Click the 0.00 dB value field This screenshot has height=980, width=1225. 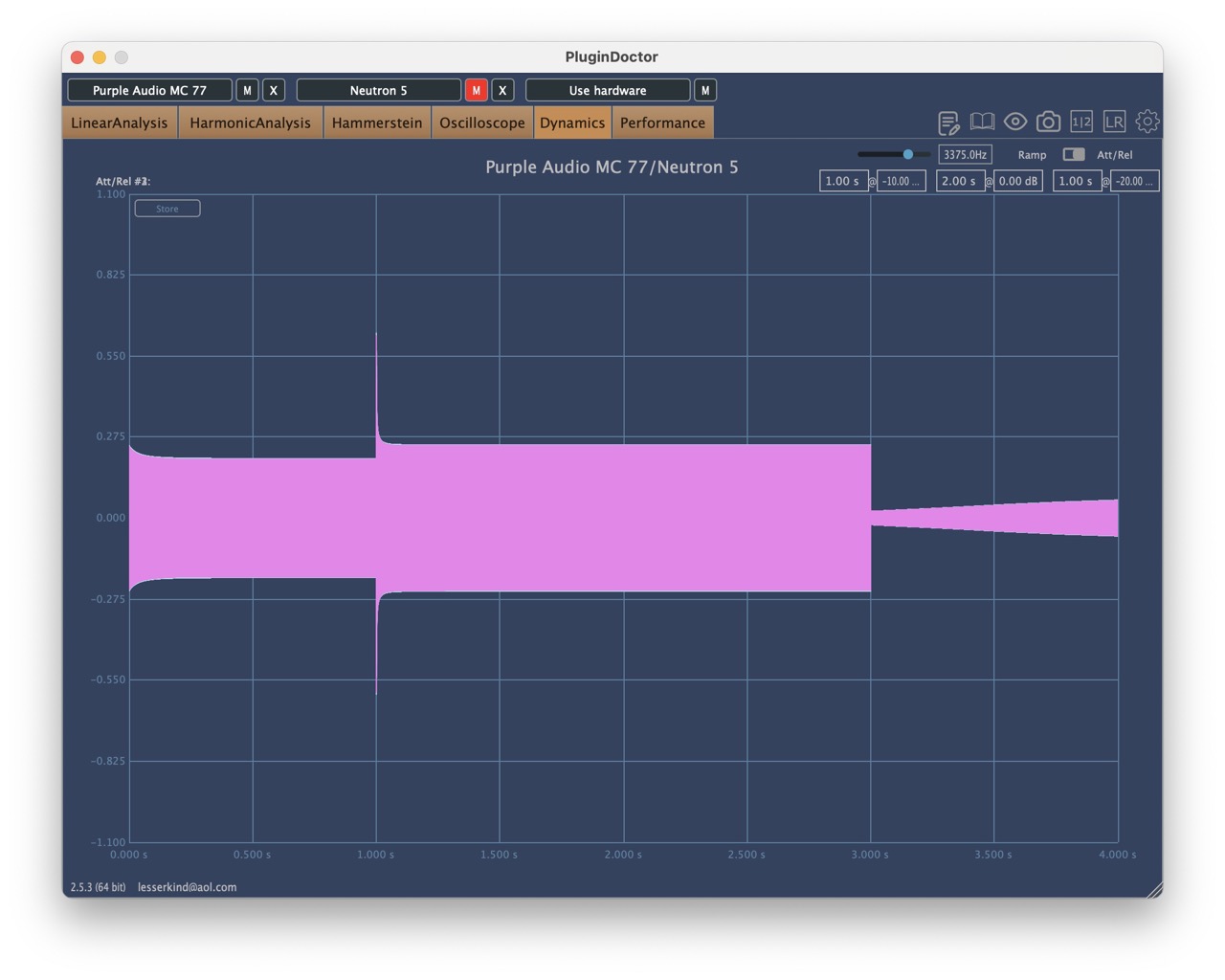pyautogui.click(x=1017, y=180)
